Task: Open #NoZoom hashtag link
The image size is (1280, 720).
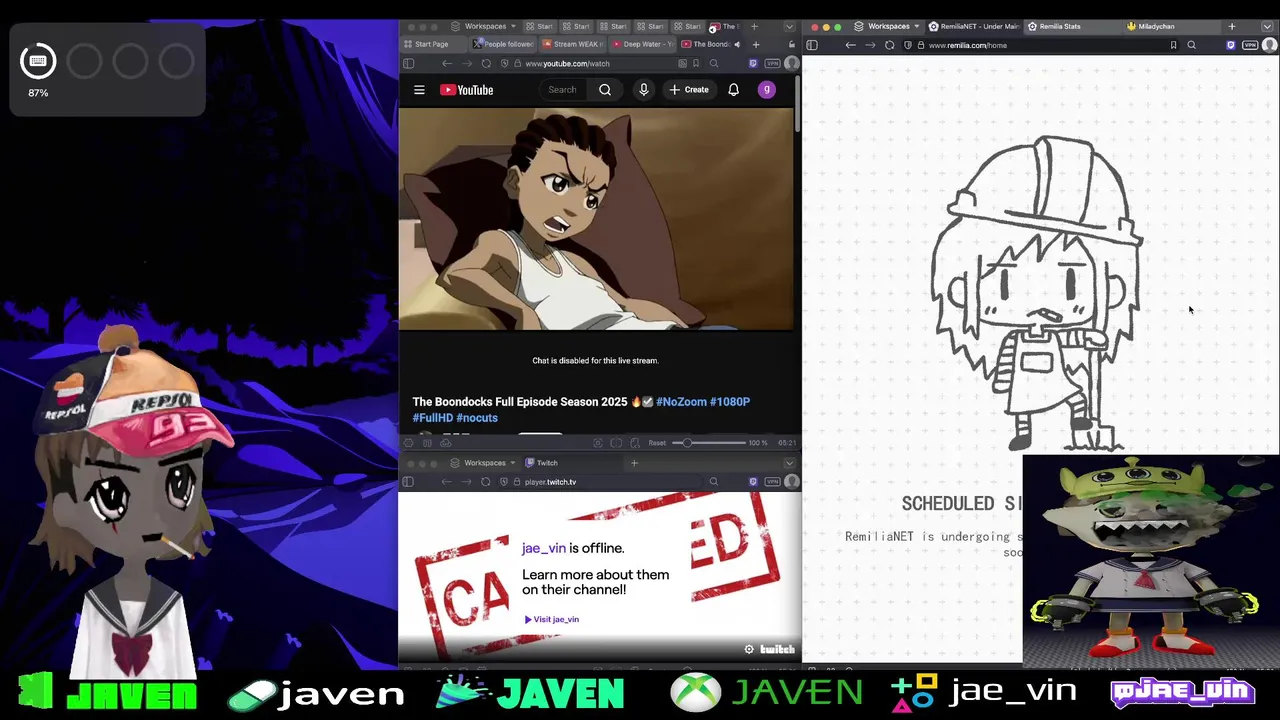Action: coord(681,402)
